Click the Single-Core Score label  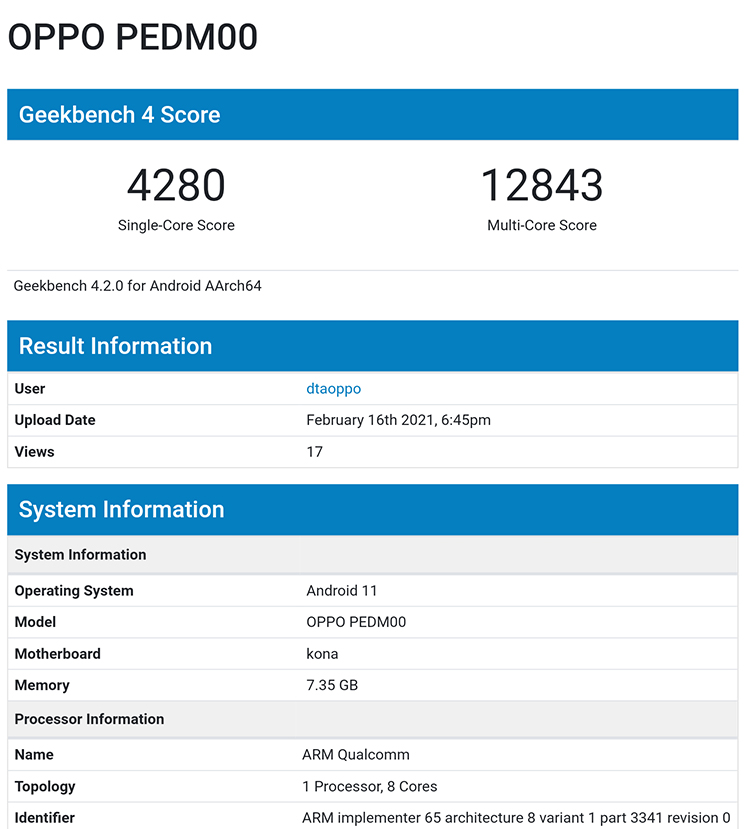click(x=176, y=225)
